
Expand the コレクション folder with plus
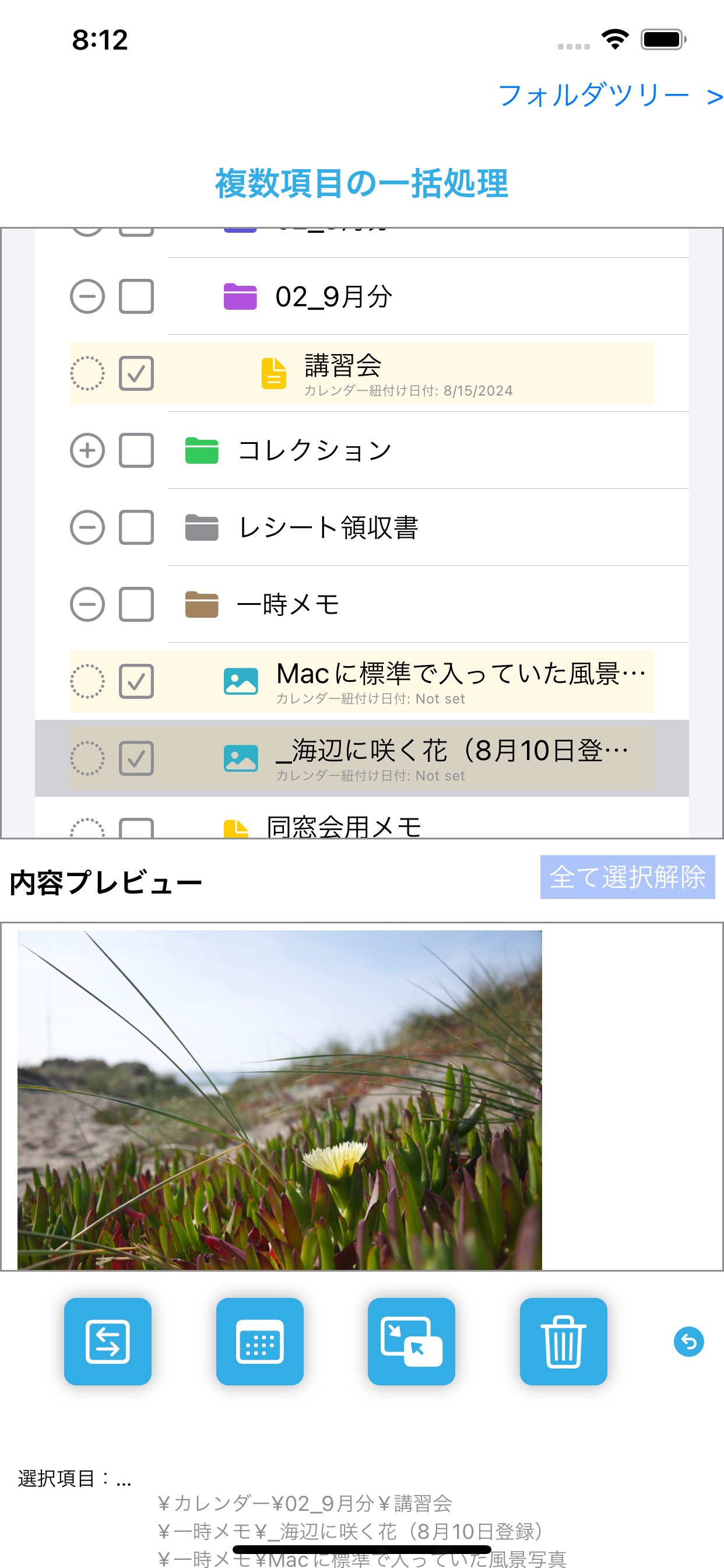87,450
